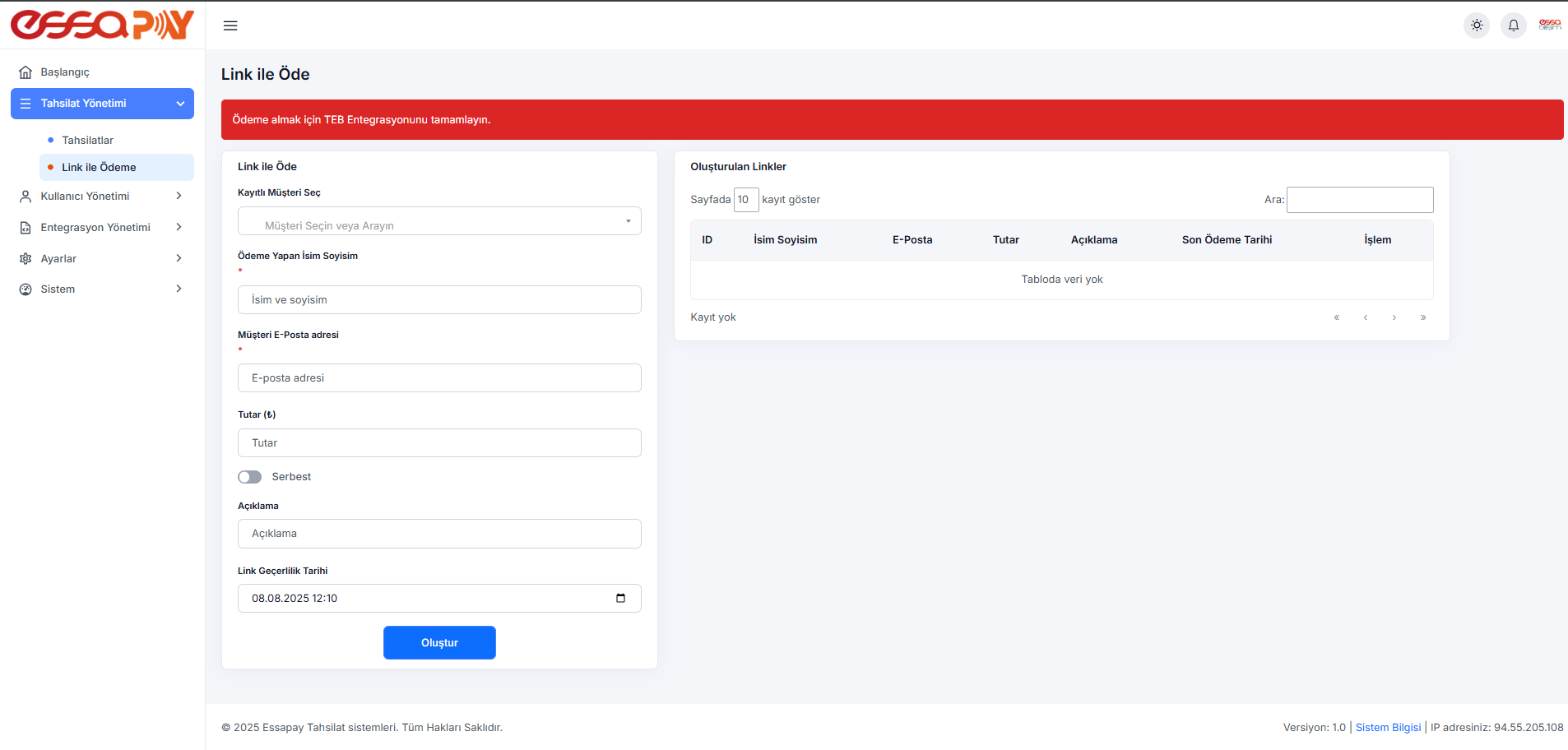Open the Essa profile avatar

coord(1549,25)
